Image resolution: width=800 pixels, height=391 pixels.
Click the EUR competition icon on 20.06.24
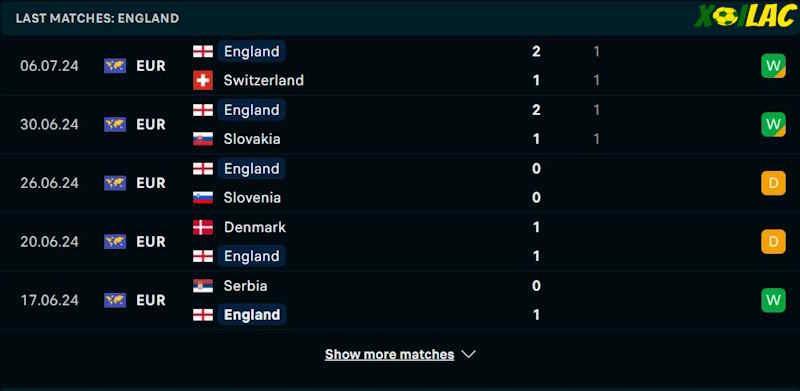point(115,241)
